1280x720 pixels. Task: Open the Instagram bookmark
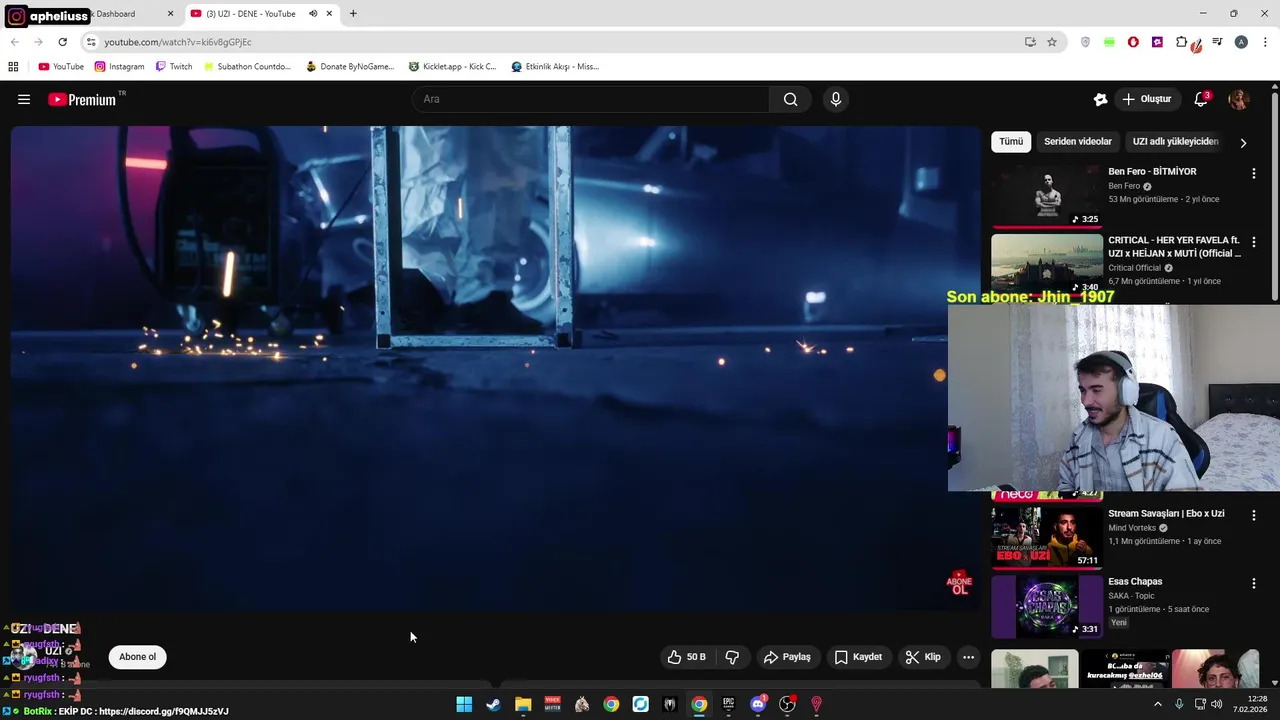120,66
